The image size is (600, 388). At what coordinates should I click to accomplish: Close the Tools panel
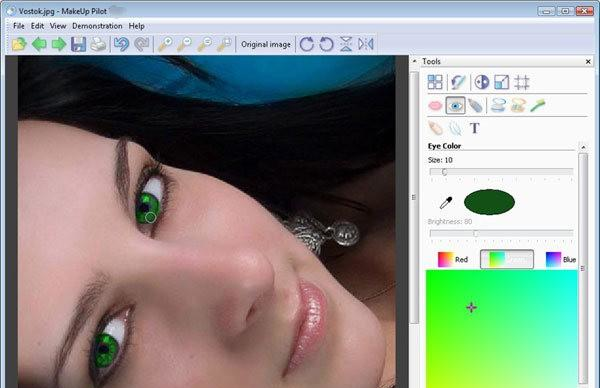tap(588, 62)
